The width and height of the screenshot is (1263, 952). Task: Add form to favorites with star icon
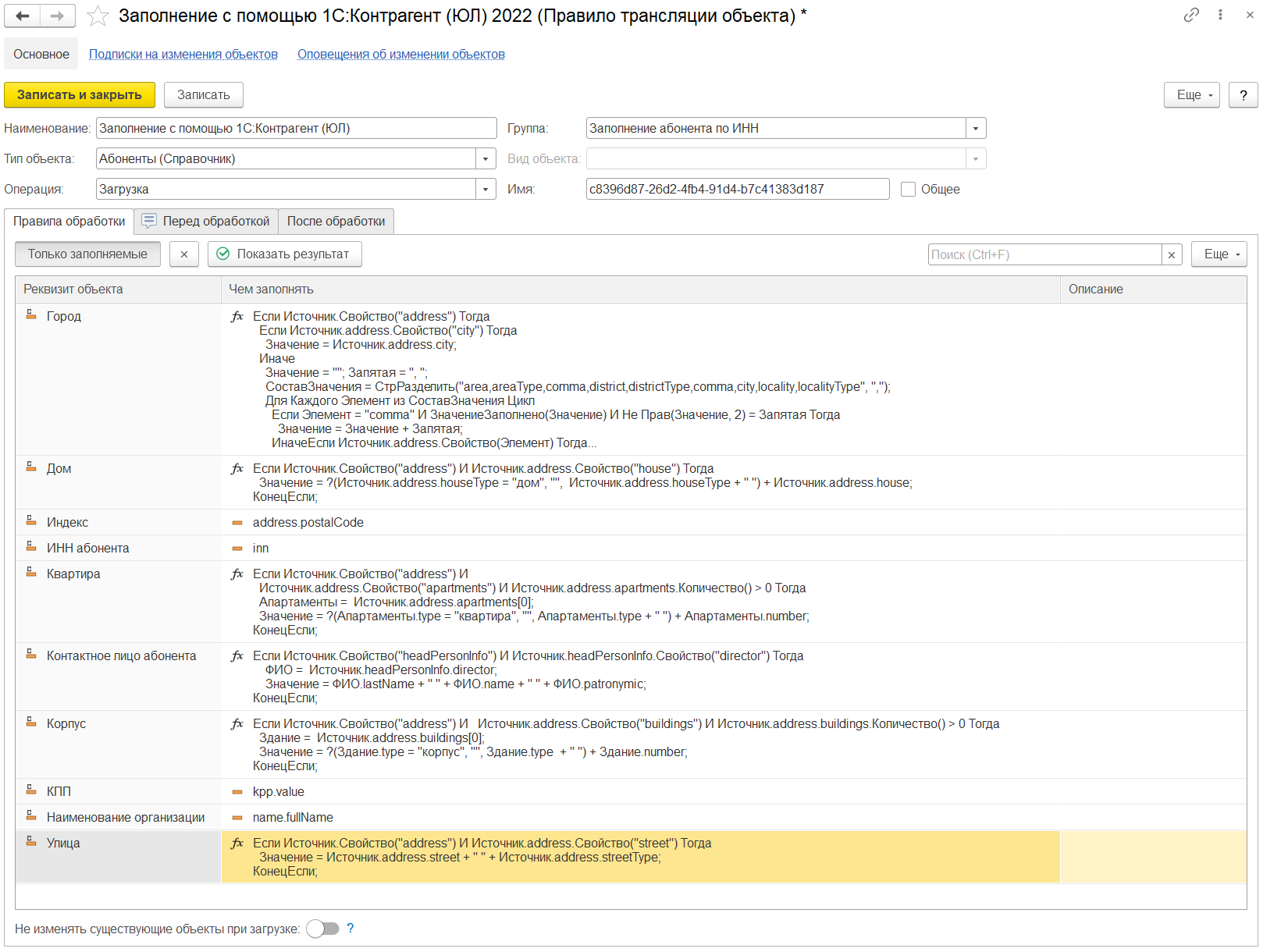coord(98,16)
